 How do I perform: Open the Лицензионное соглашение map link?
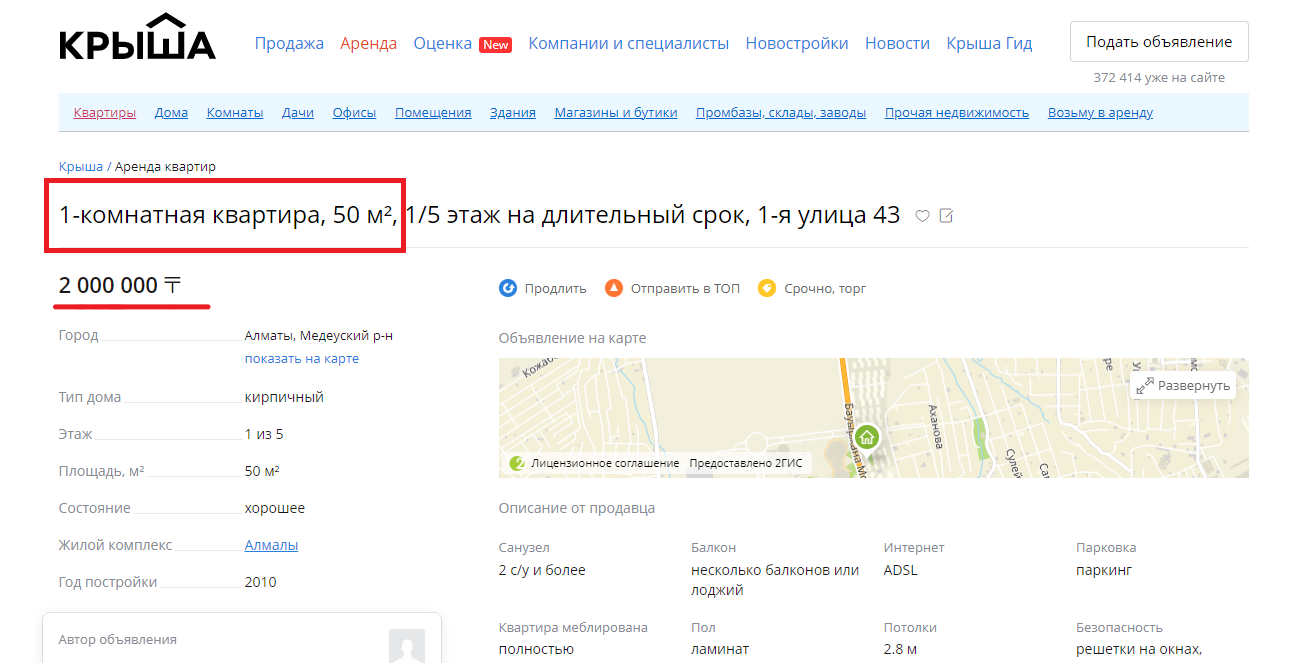point(605,463)
